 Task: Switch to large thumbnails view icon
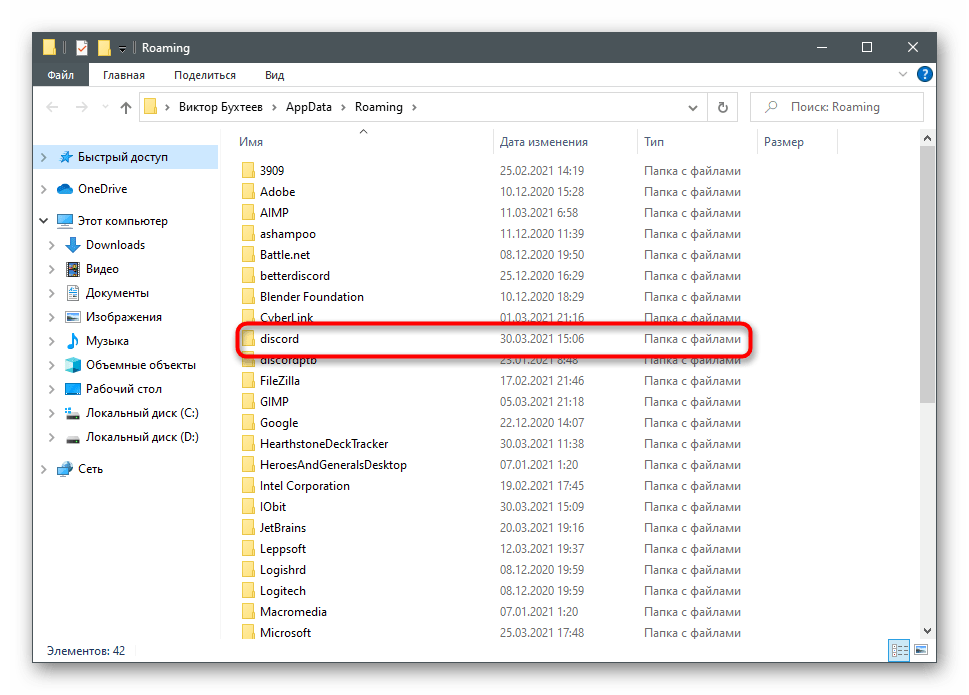pyautogui.click(x=922, y=651)
